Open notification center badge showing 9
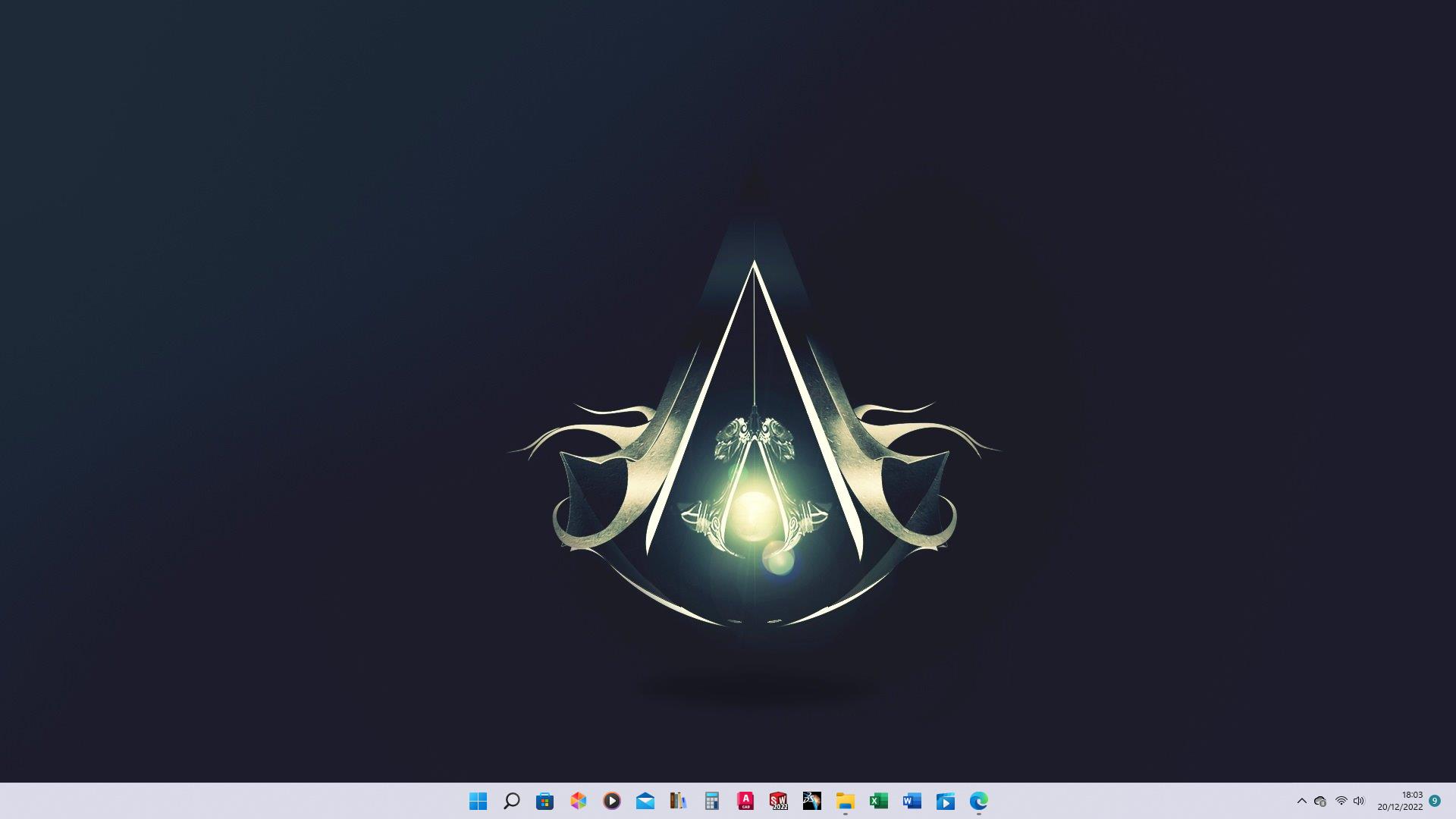The width and height of the screenshot is (1456, 819). click(x=1435, y=800)
